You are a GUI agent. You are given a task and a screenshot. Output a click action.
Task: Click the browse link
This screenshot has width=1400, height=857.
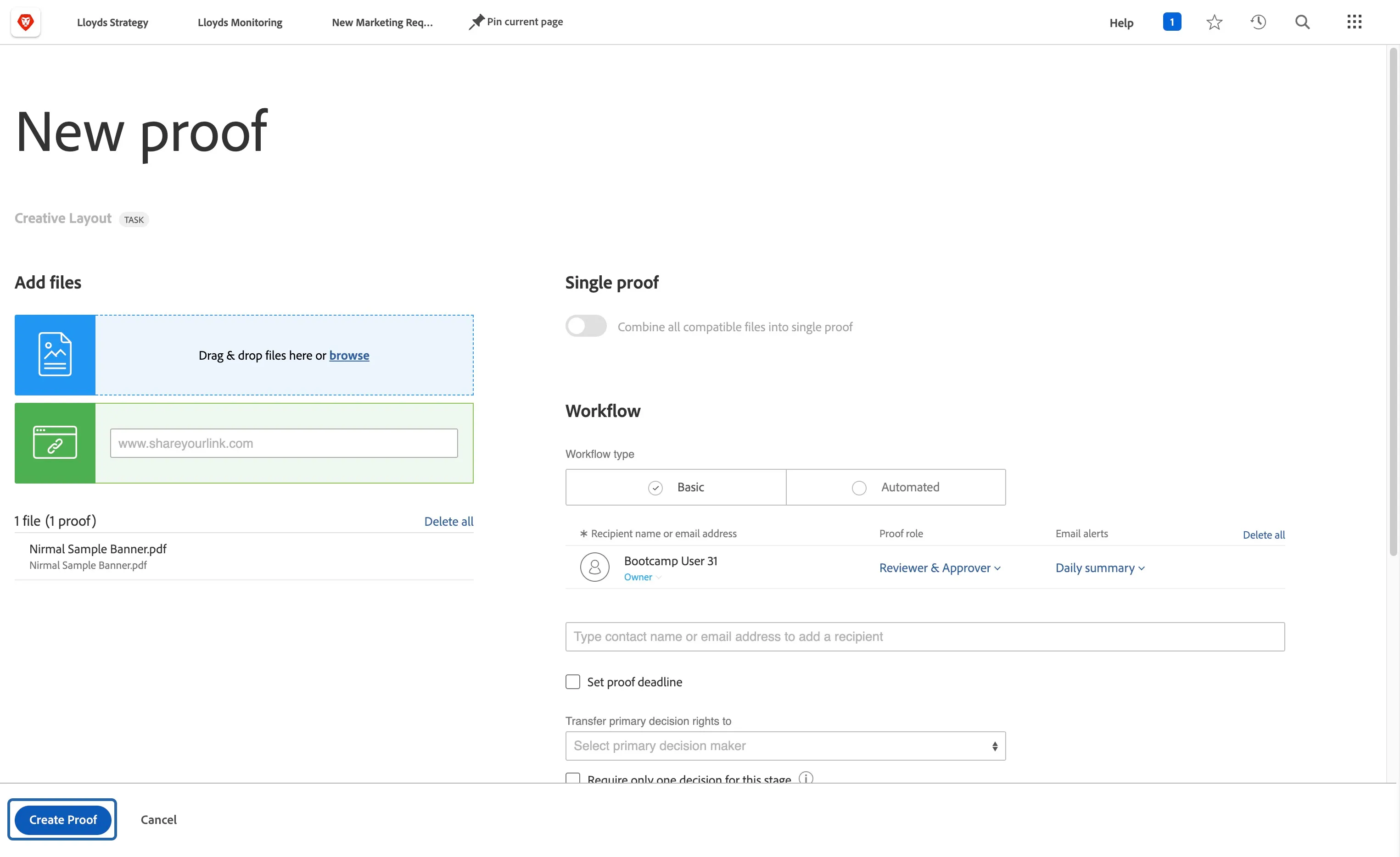[x=349, y=356]
